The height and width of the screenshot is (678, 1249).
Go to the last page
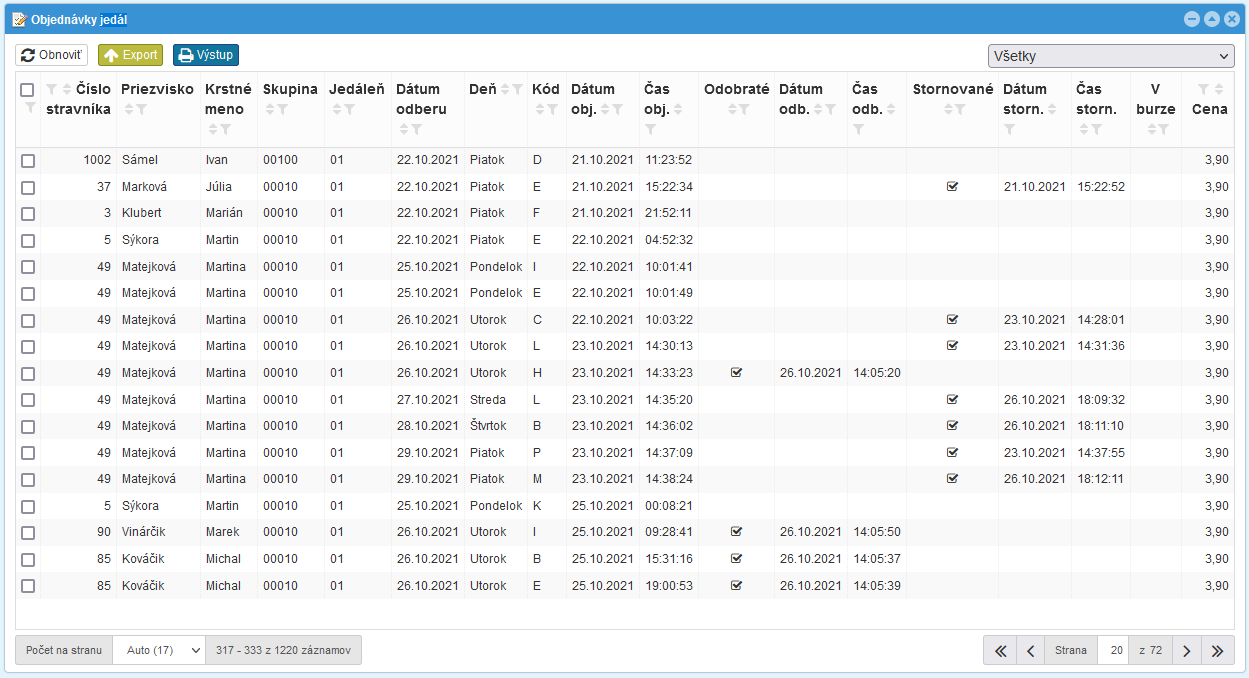(x=1217, y=651)
